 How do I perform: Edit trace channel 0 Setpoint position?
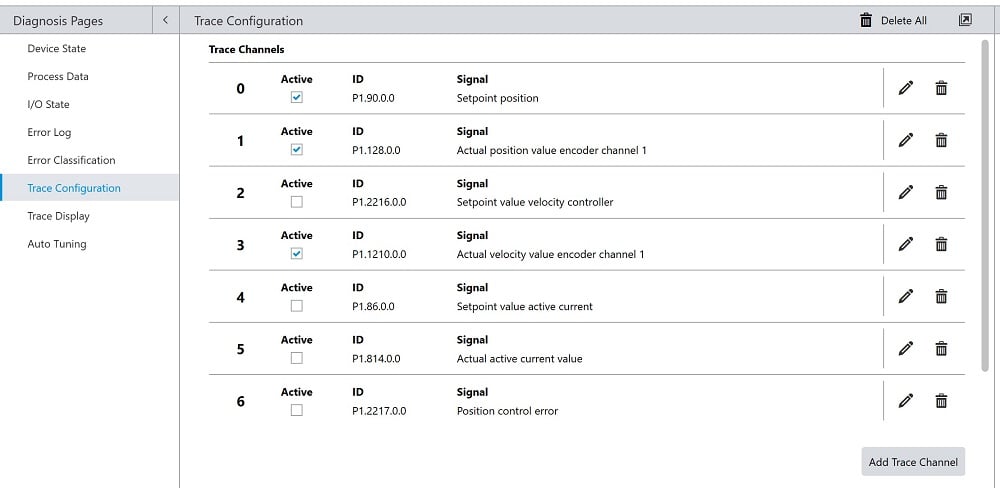click(905, 88)
